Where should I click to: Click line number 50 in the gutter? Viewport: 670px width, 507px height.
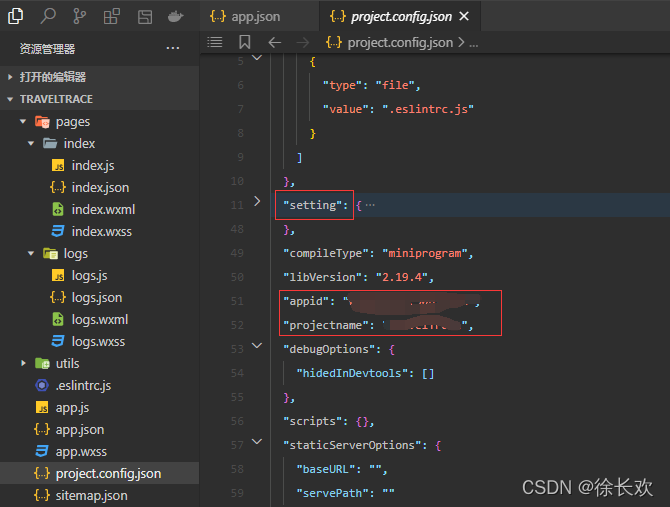coord(237,277)
